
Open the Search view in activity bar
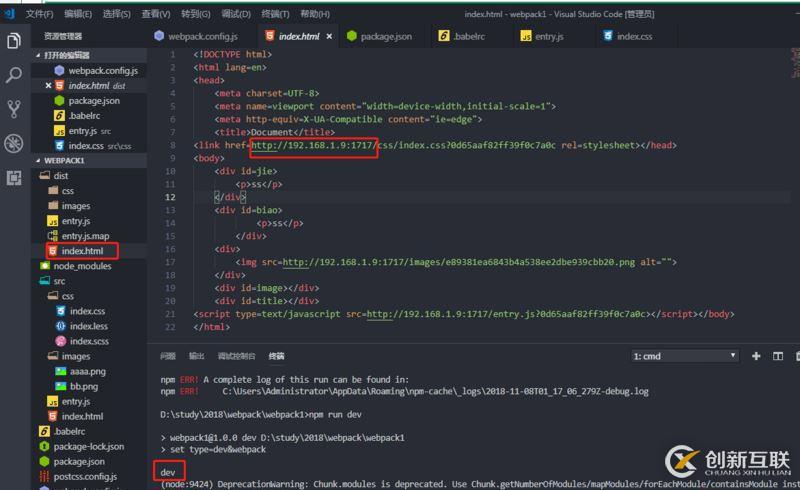tap(14, 75)
